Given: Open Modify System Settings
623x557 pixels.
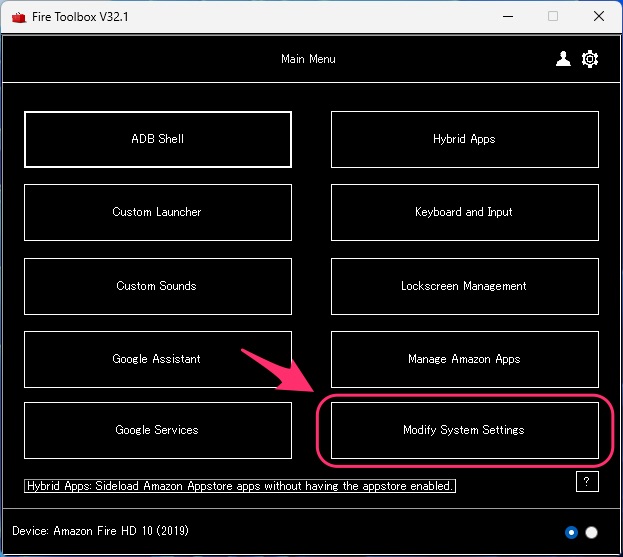Looking at the screenshot, I should click(x=464, y=430).
